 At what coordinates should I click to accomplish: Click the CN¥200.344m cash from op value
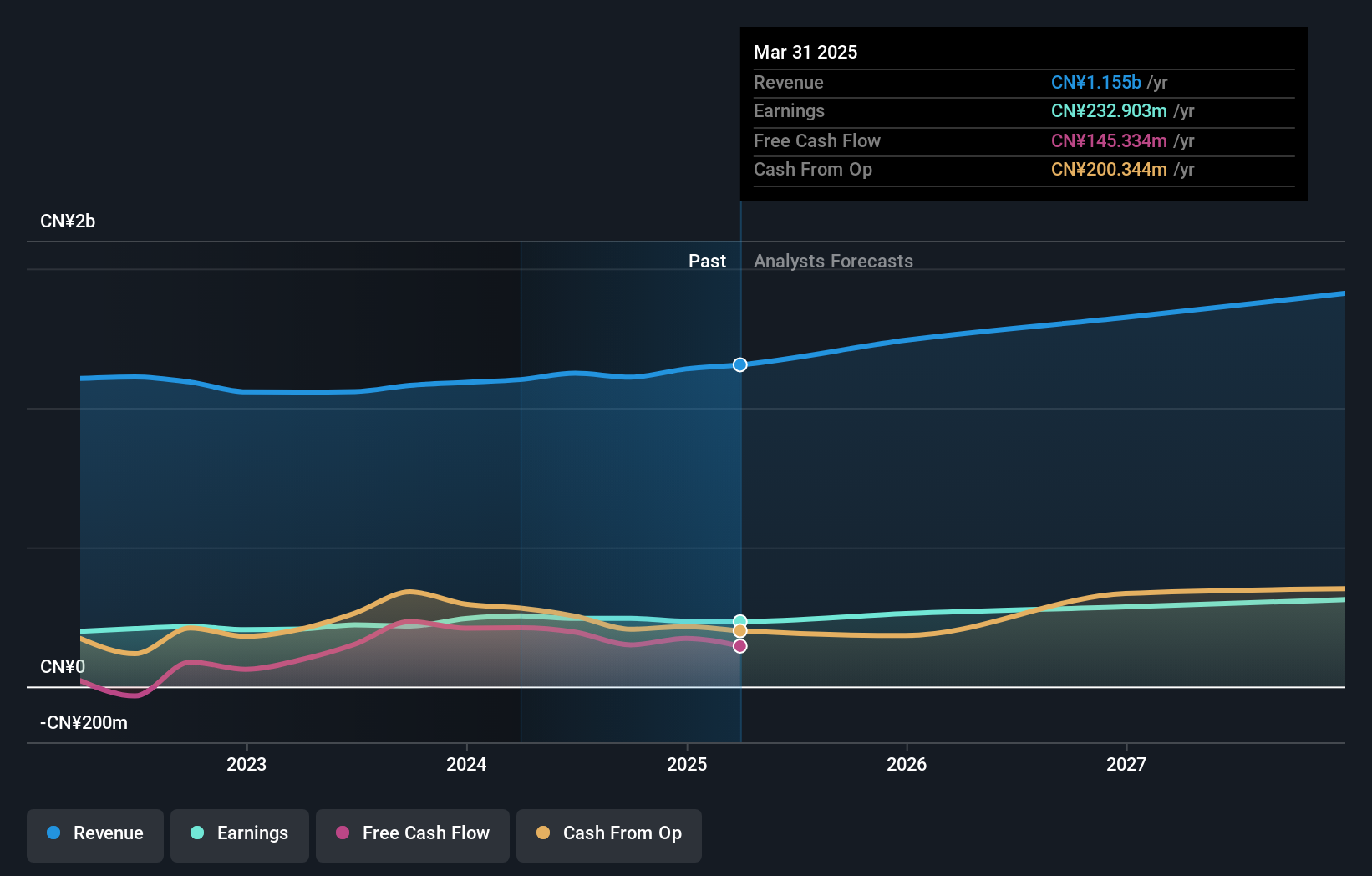(x=1109, y=169)
